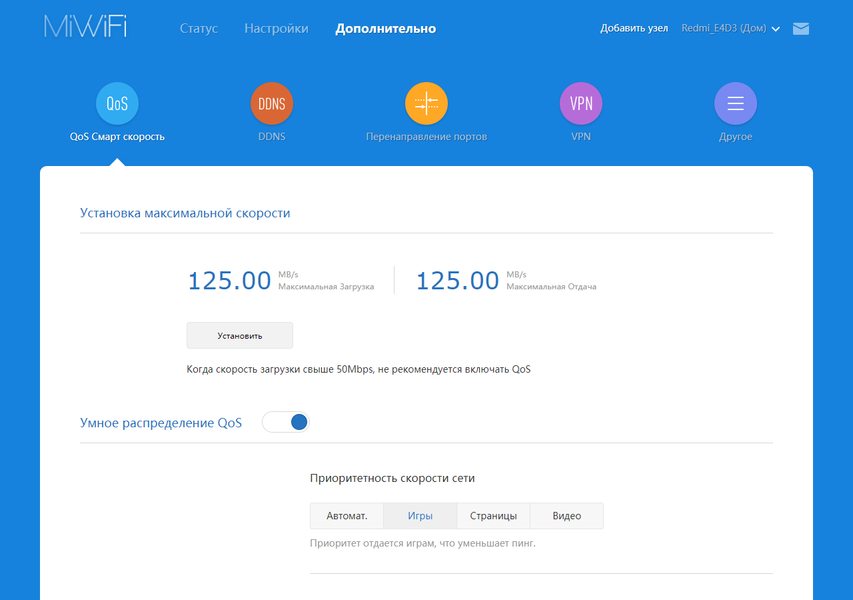
Task: Toggle the Умное распределение QoS switch
Action: [286, 422]
